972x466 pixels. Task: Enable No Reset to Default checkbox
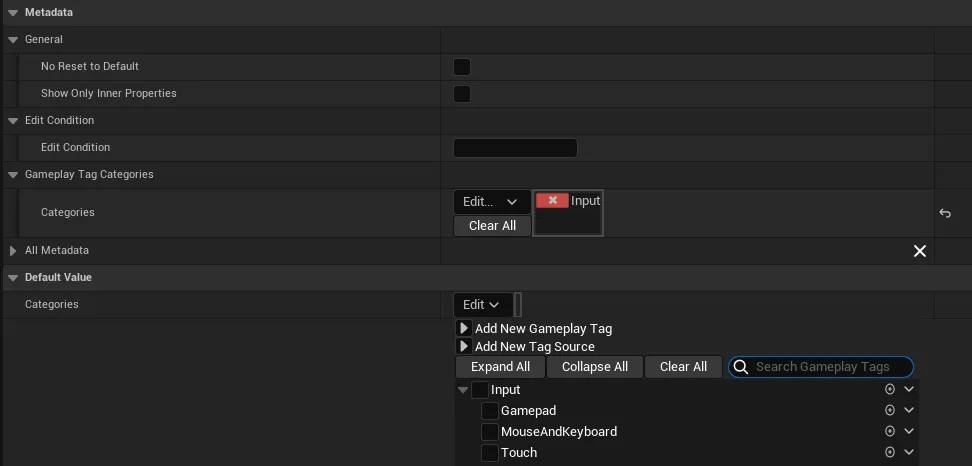coord(462,67)
